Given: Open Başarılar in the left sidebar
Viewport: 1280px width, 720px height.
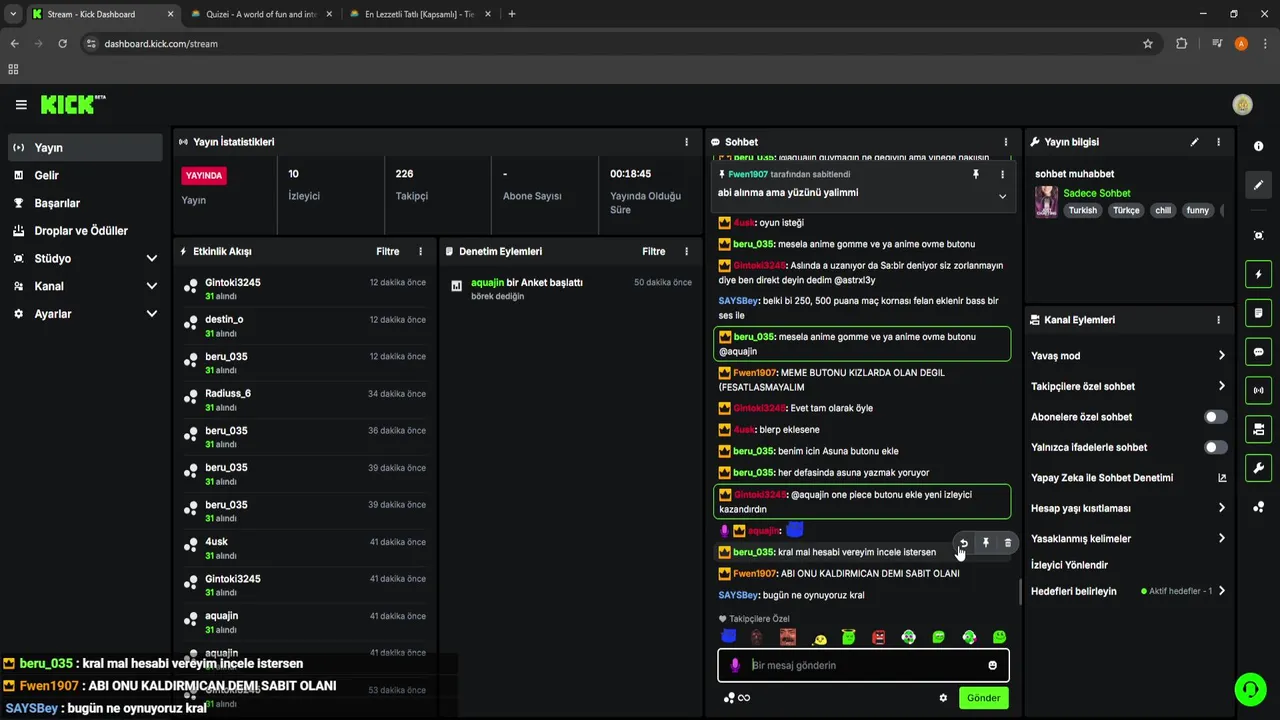Looking at the screenshot, I should click(85, 203).
